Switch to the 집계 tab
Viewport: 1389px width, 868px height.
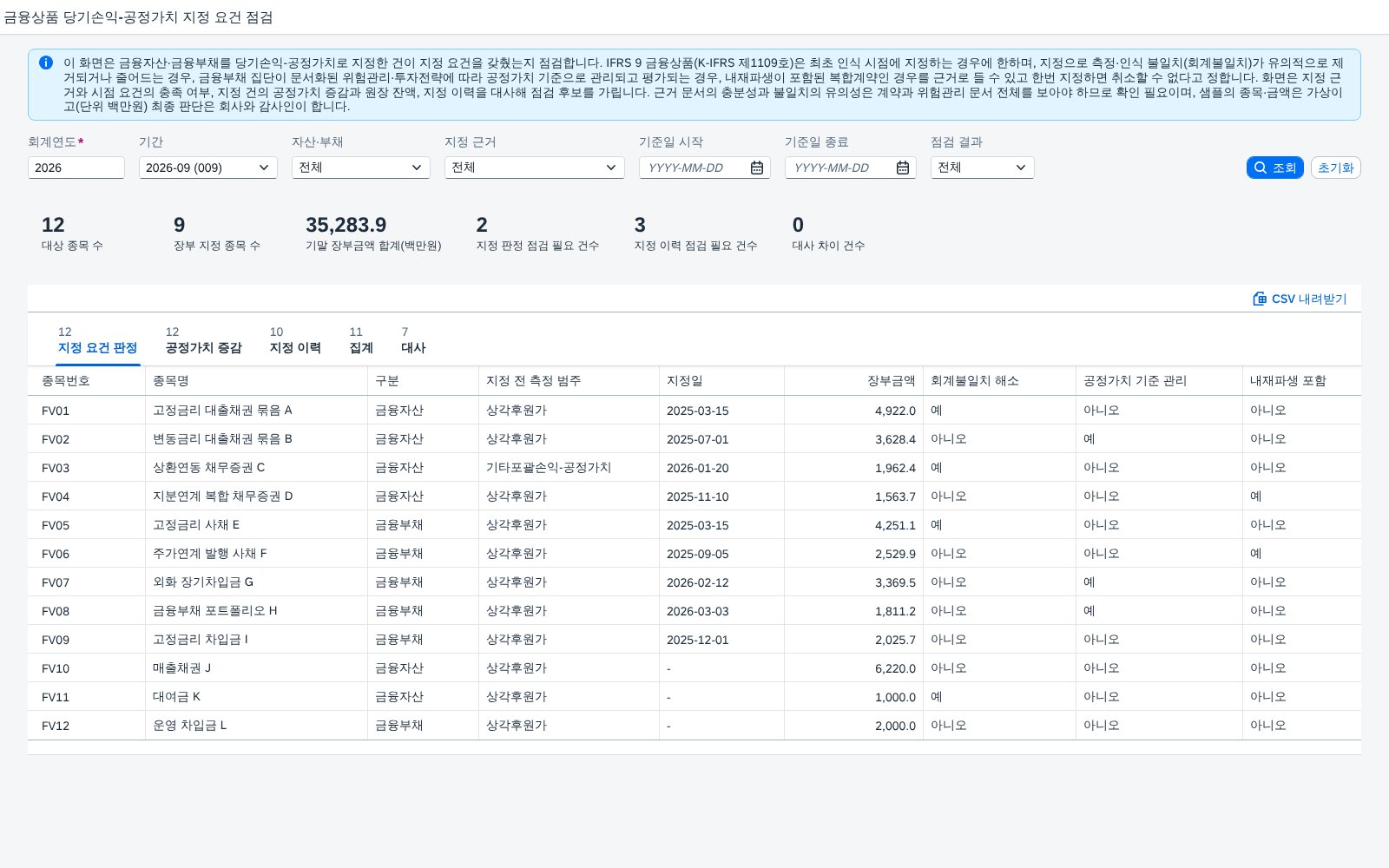(361, 340)
